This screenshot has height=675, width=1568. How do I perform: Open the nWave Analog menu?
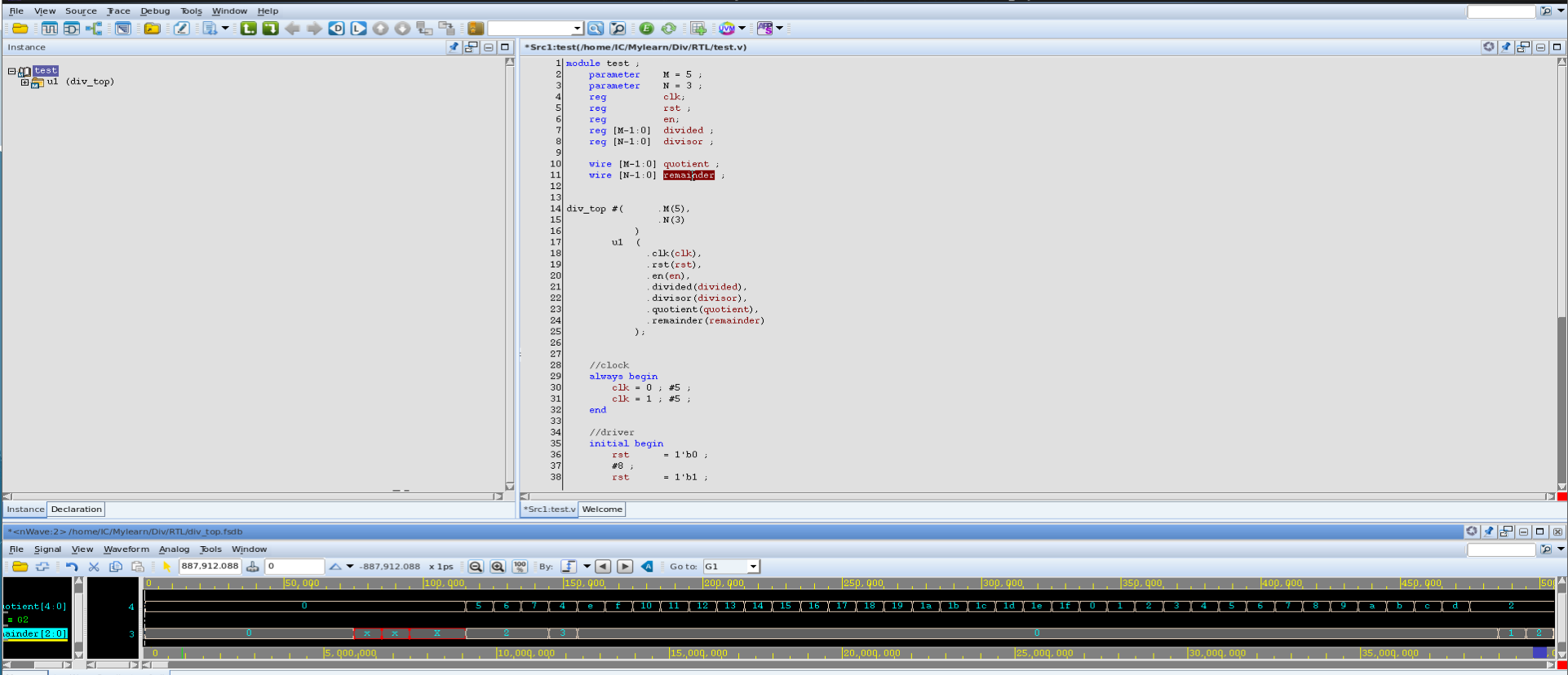coord(174,549)
